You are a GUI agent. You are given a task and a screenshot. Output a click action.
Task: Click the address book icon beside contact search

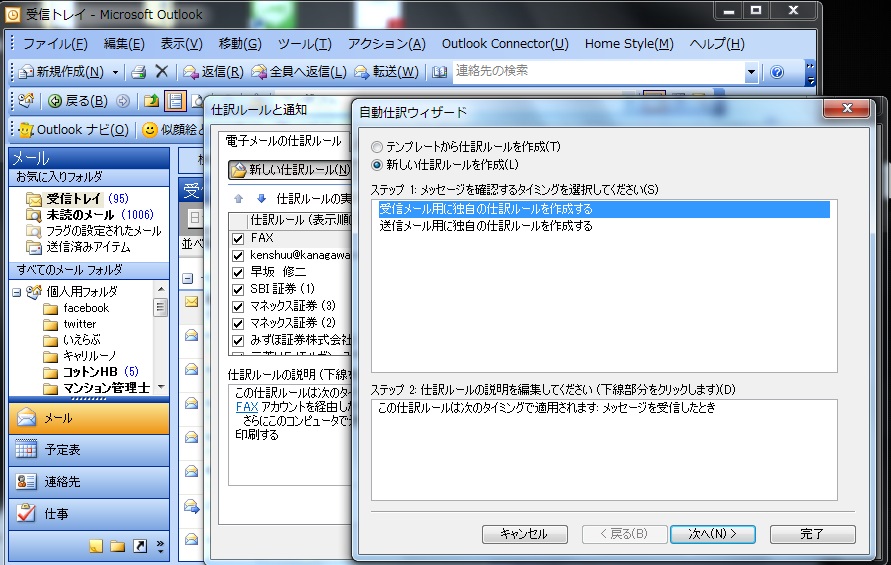439,72
